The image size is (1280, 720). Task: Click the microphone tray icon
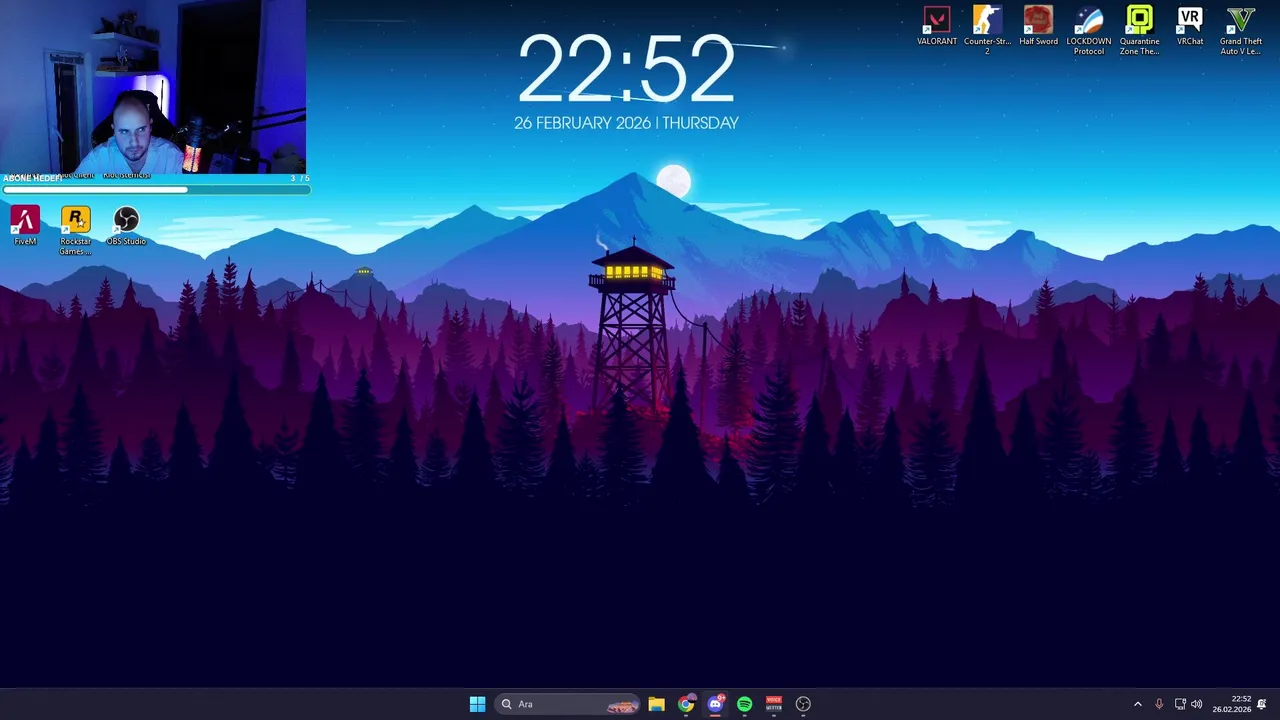[x=1159, y=704]
